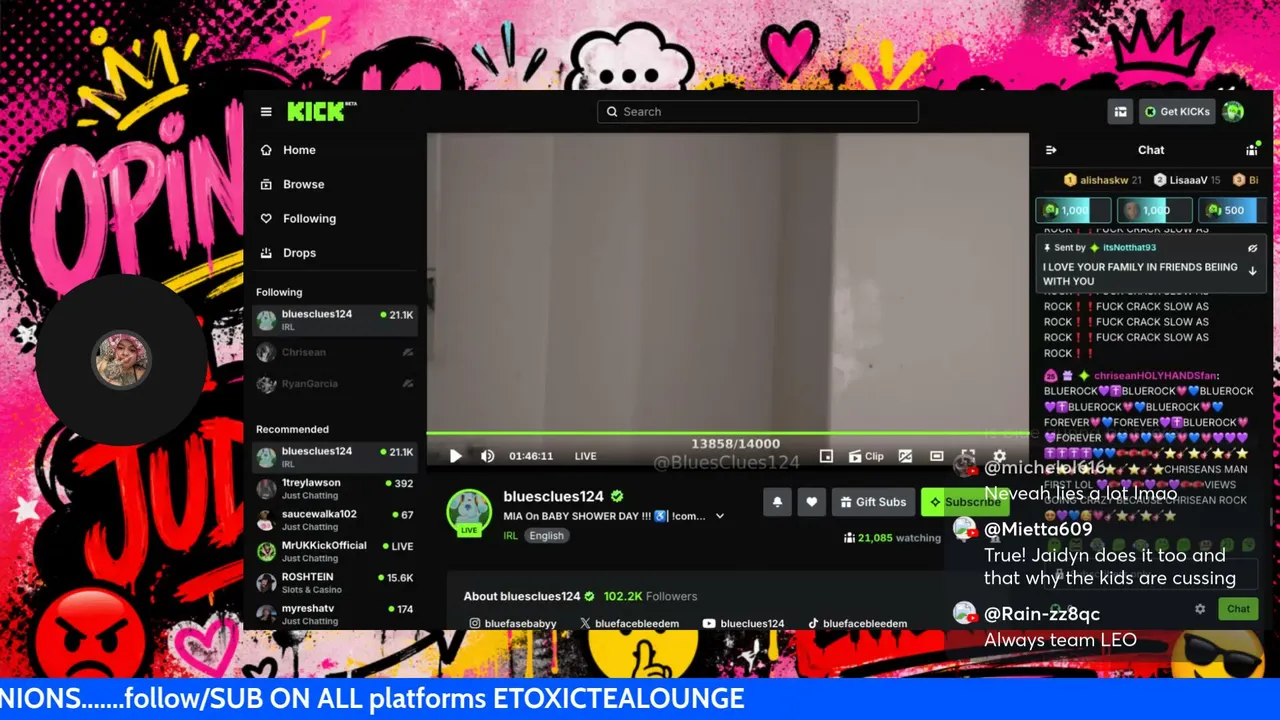Open recommended channel myreshatv
Image resolution: width=1280 pixels, height=720 pixels.
(335, 614)
